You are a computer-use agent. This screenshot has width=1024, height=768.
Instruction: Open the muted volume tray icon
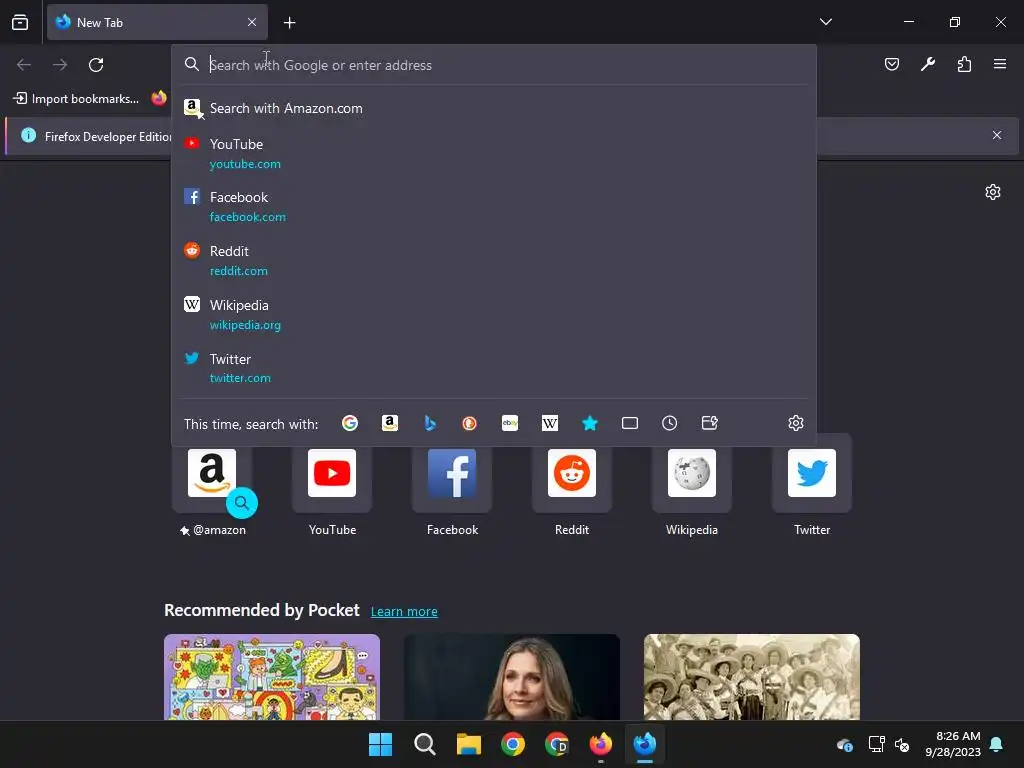(x=902, y=744)
